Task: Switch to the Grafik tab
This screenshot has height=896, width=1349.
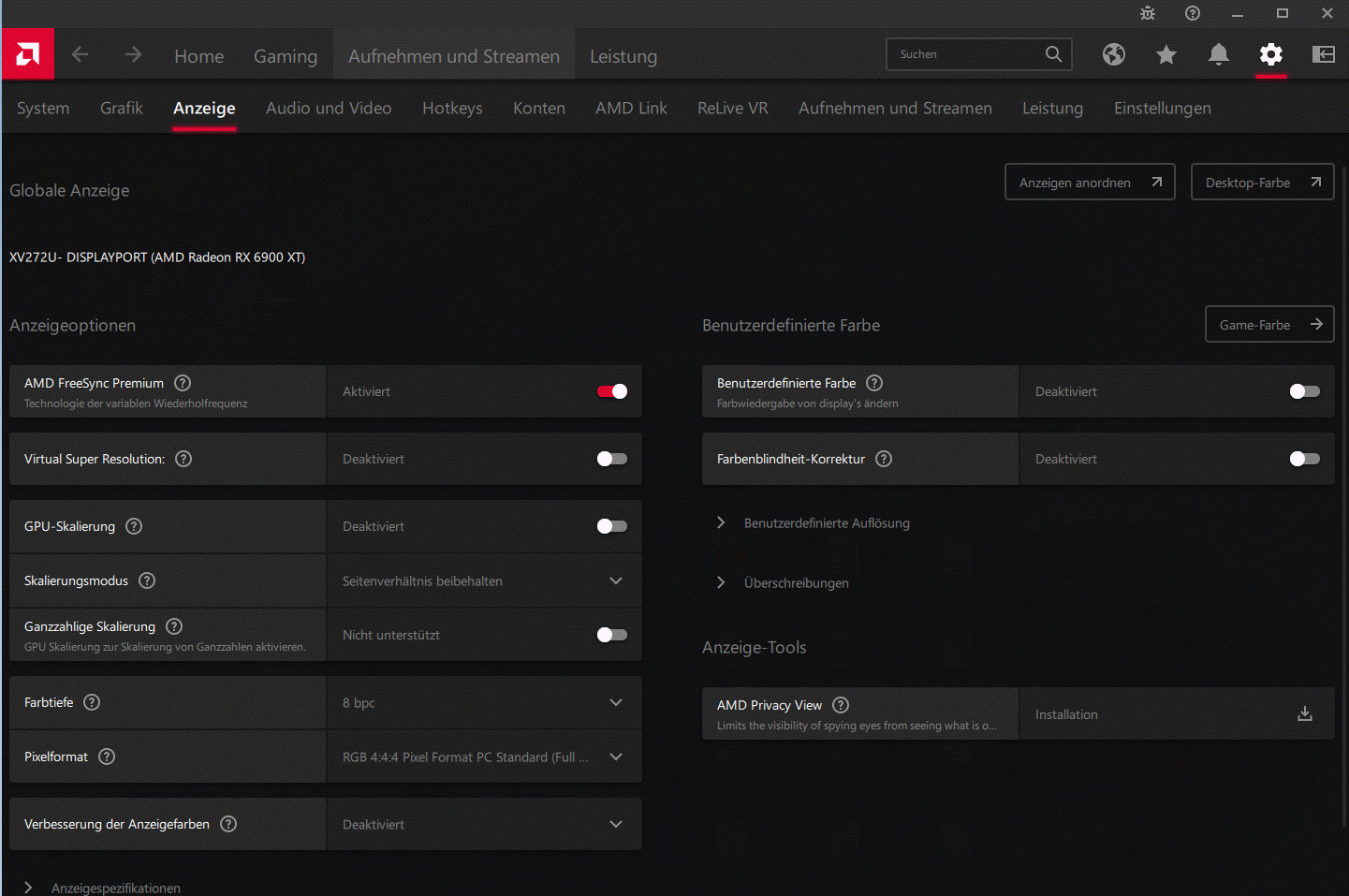Action: pos(122,109)
